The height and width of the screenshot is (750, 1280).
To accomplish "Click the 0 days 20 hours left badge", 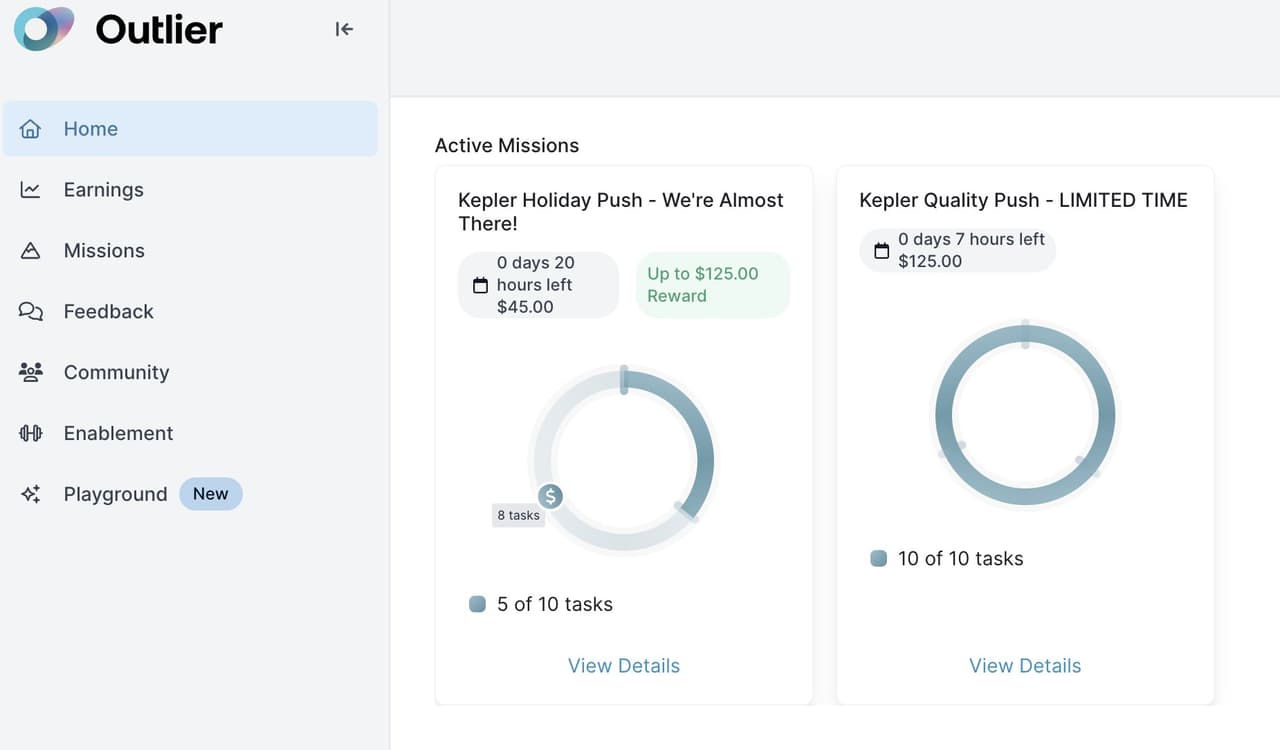I will tap(538, 285).
